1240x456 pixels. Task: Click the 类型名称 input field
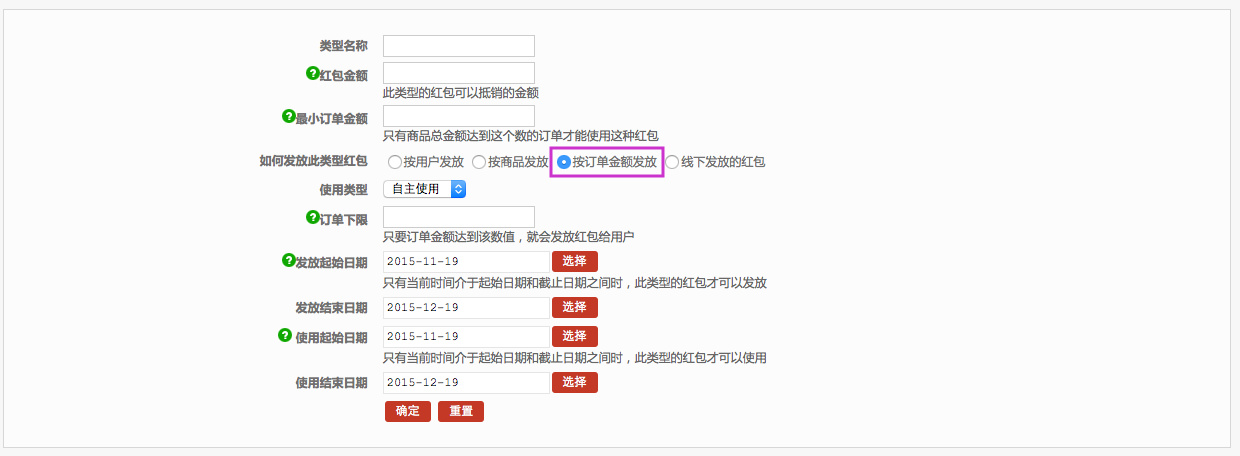click(x=459, y=46)
